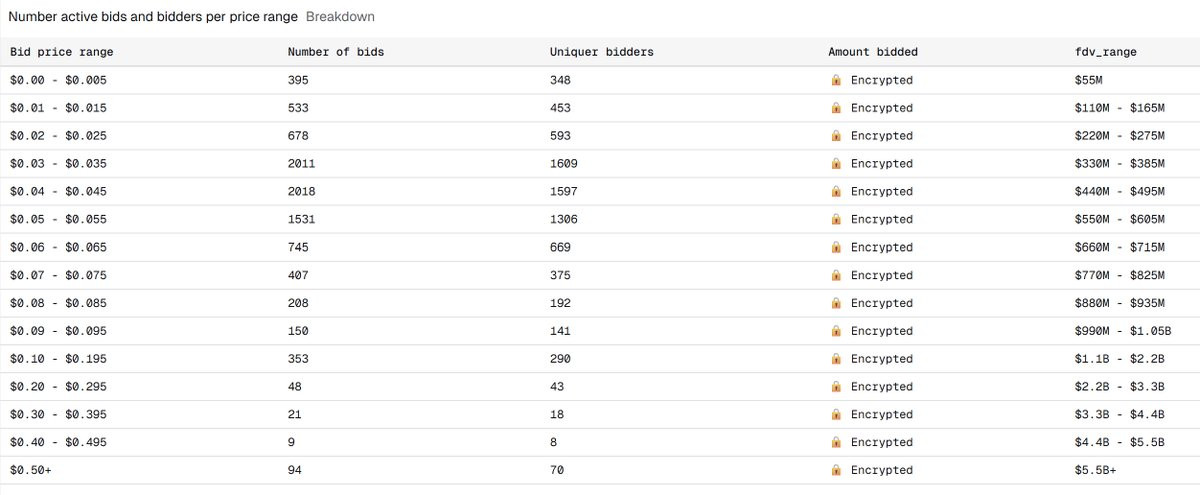This screenshot has width=1200, height=495.
Task: Sort by the Number of bids column header
Action: tap(335, 52)
